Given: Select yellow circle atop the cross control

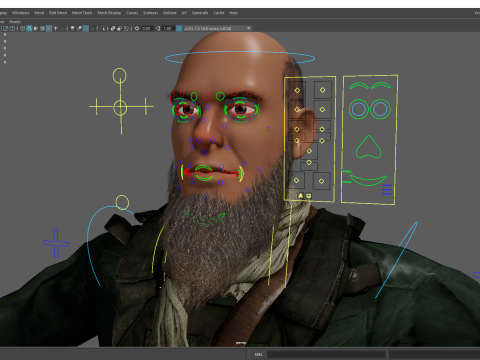Looking at the screenshot, I should click(119, 76).
